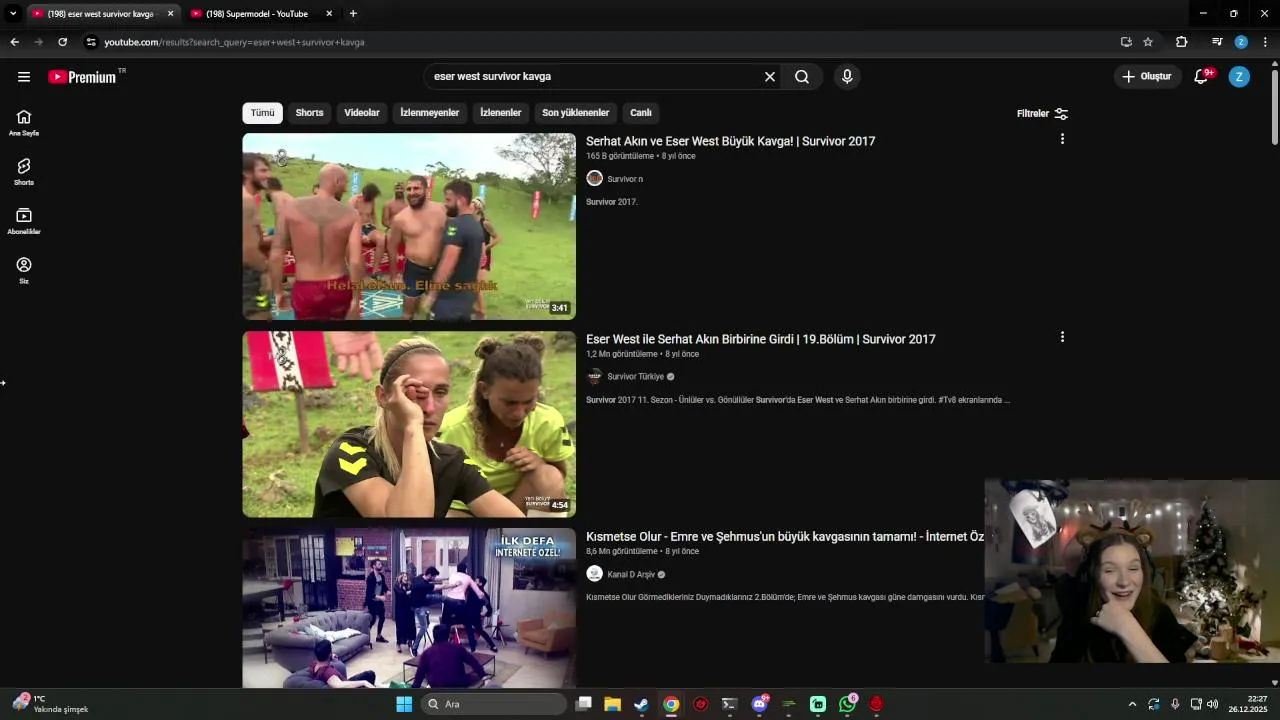Clear the search query with the X
The image size is (1280, 720).
[770, 77]
